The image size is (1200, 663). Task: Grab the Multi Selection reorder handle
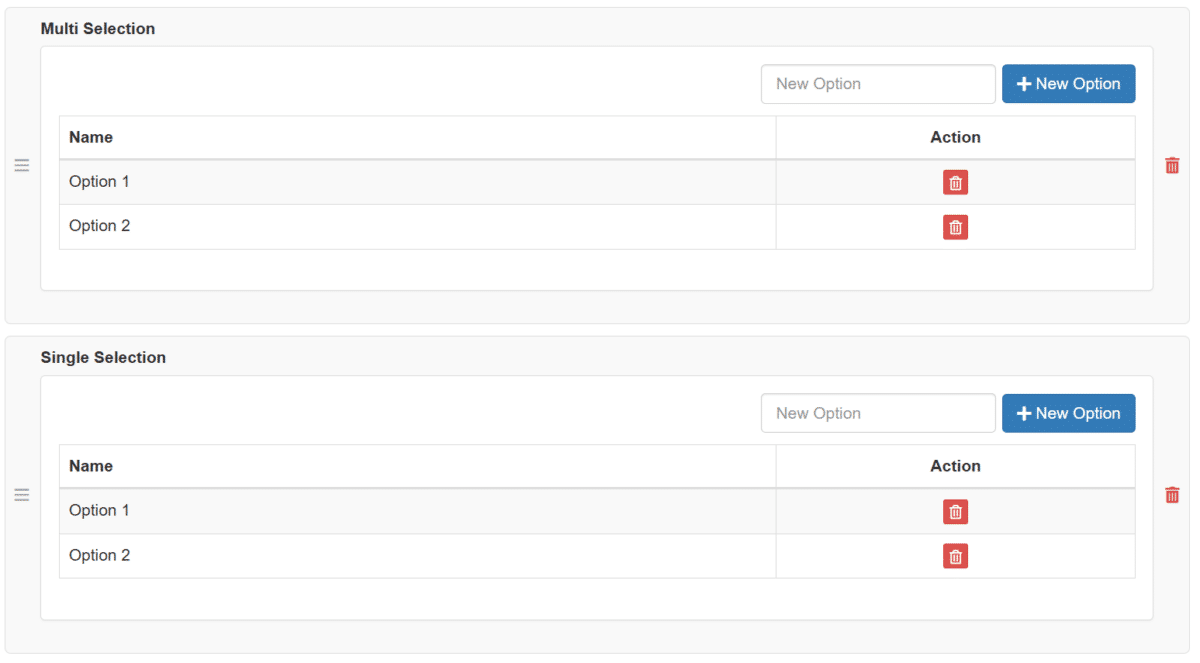(22, 165)
